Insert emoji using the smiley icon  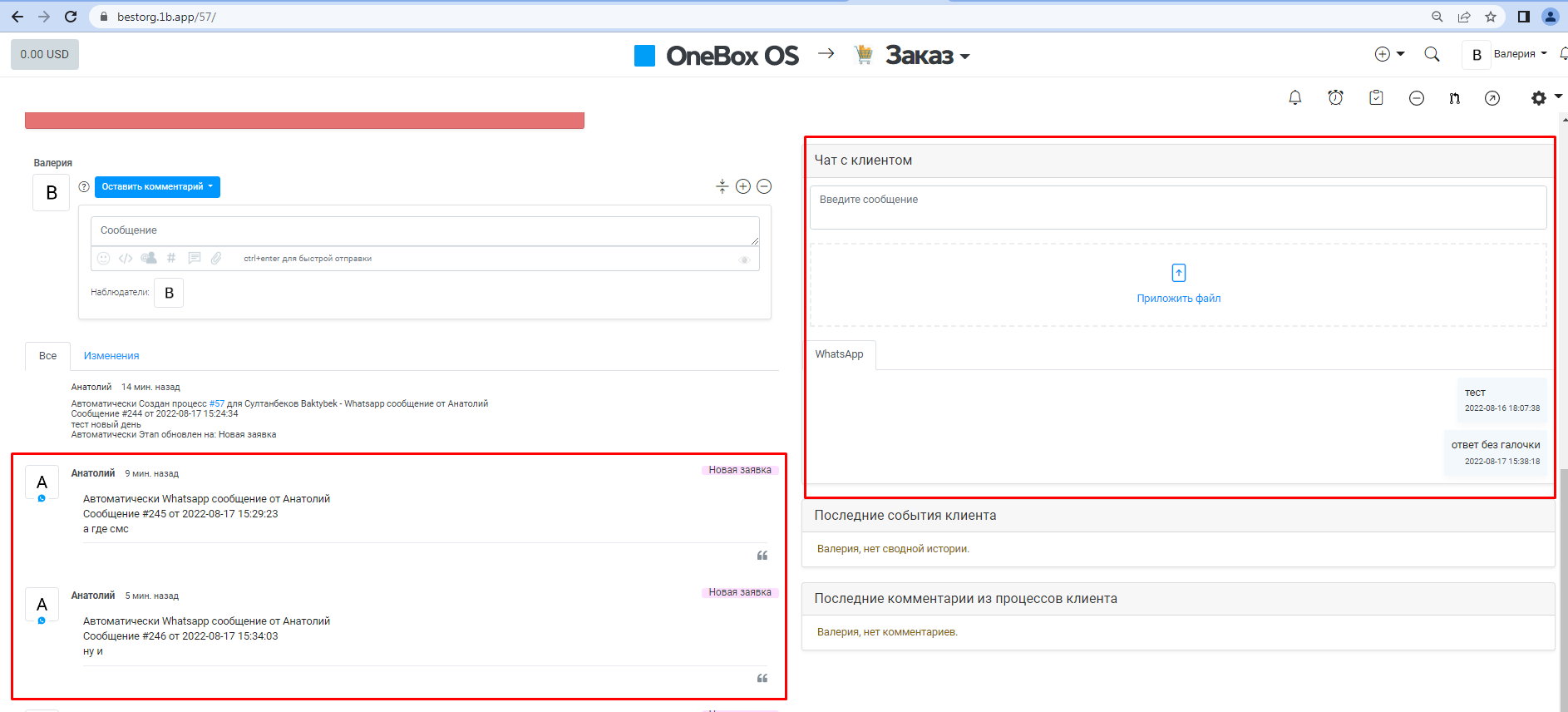(x=104, y=259)
